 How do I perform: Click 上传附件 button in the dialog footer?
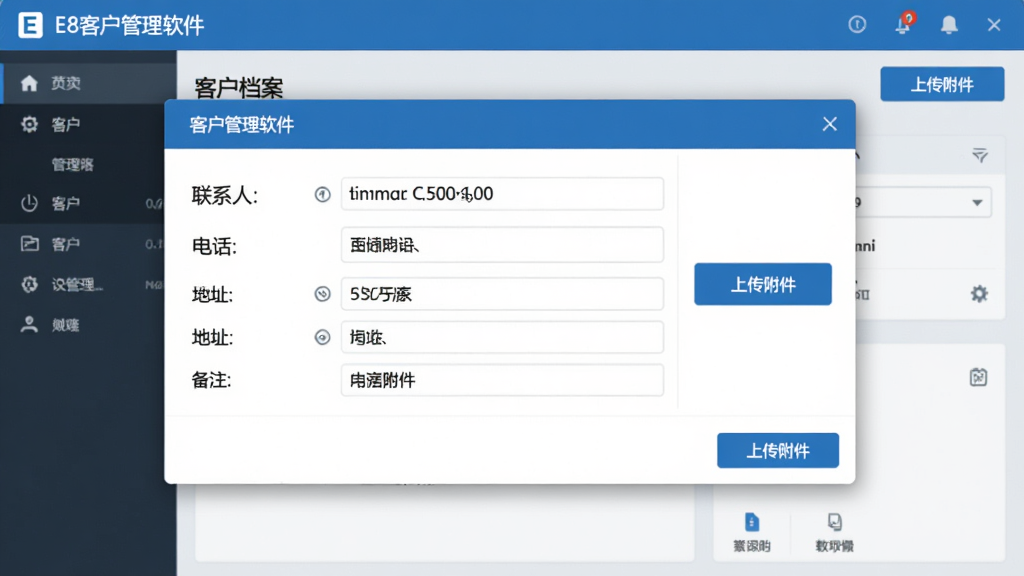click(778, 450)
